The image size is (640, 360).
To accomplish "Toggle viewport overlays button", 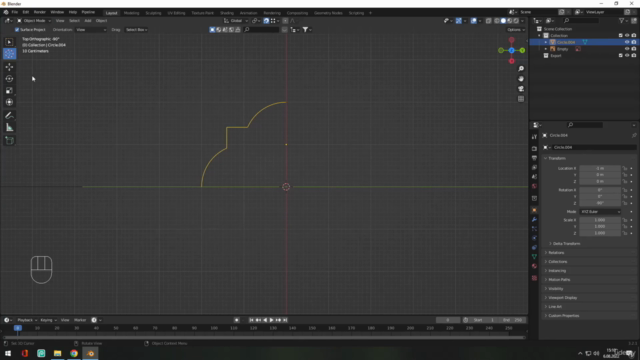I will 473,21.
